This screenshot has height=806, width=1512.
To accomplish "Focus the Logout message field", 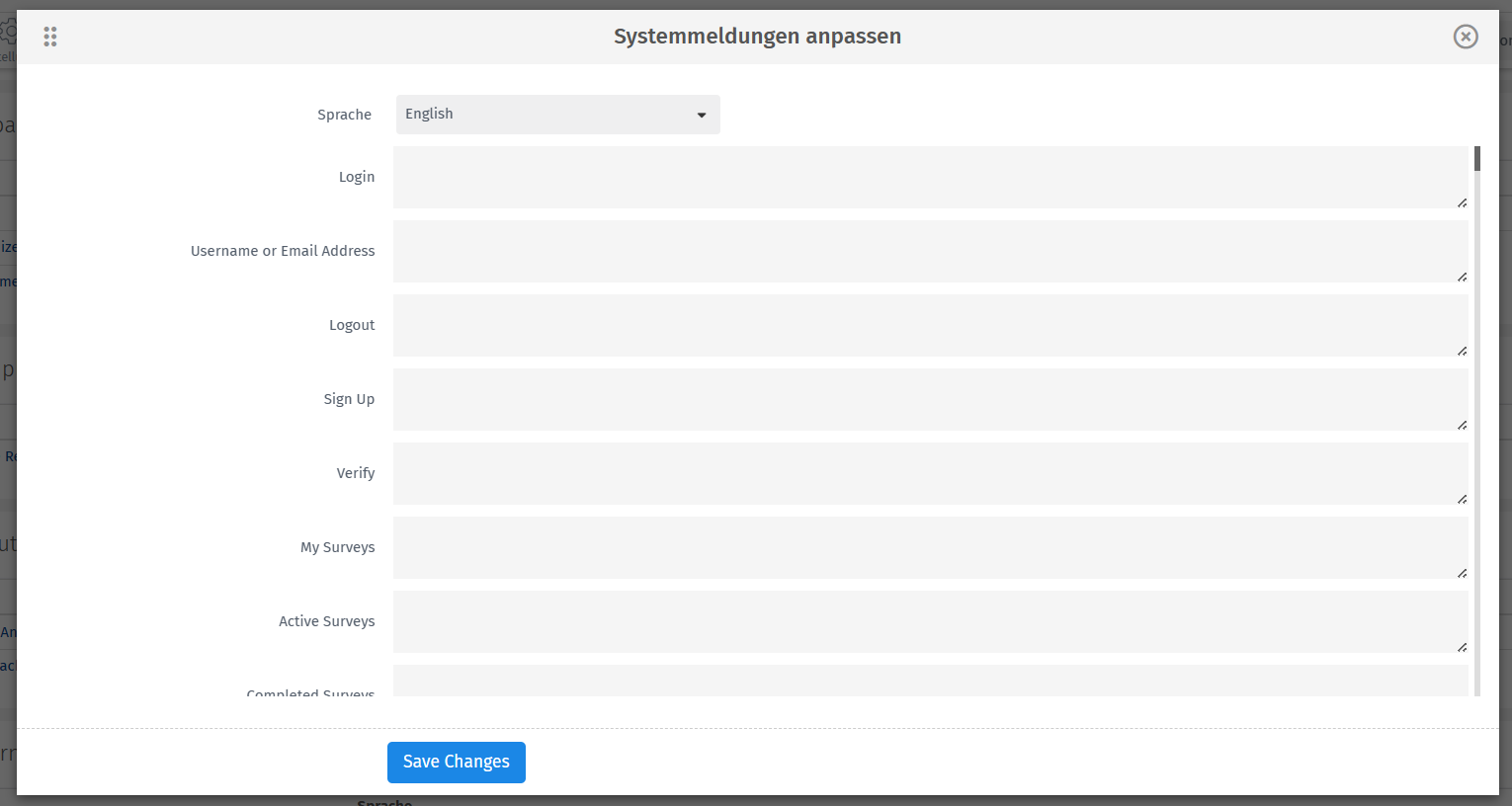I will (929, 325).
